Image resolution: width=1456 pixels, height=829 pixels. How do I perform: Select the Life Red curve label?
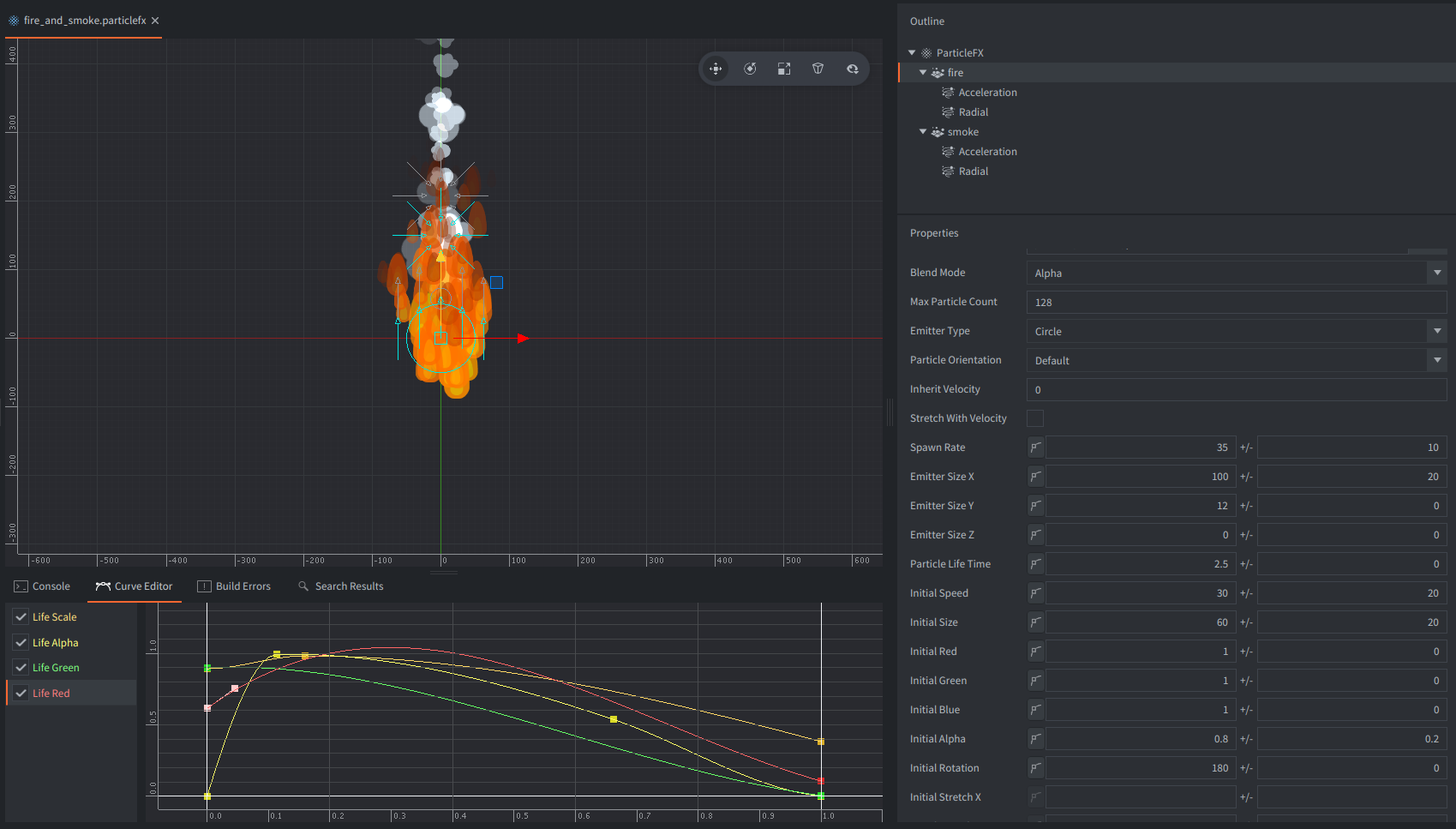click(51, 694)
